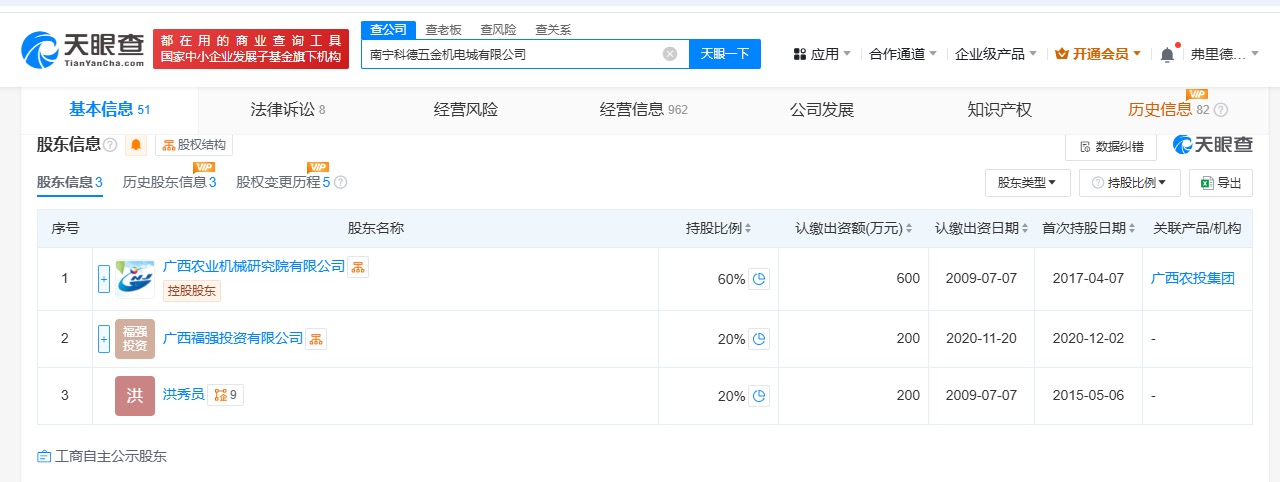
Task: Open the 合作通道 dropdown menu
Action: click(x=903, y=54)
